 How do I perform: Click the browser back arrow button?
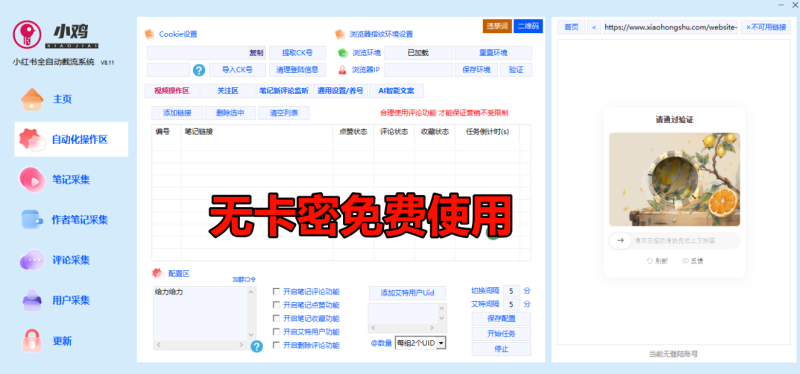[x=593, y=27]
